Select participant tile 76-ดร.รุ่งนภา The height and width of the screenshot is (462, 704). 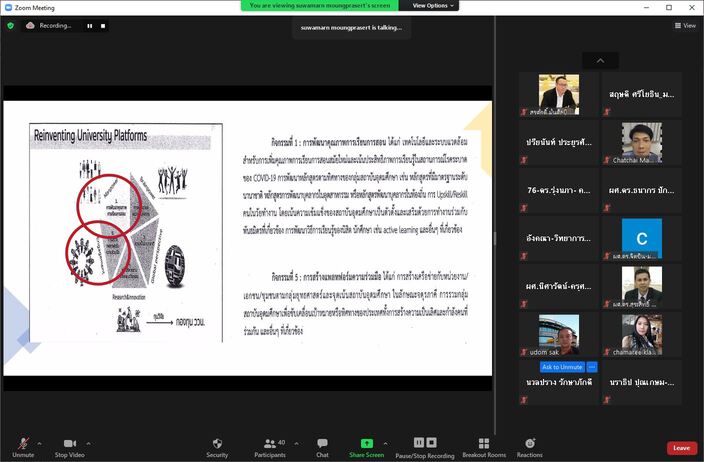[559, 190]
